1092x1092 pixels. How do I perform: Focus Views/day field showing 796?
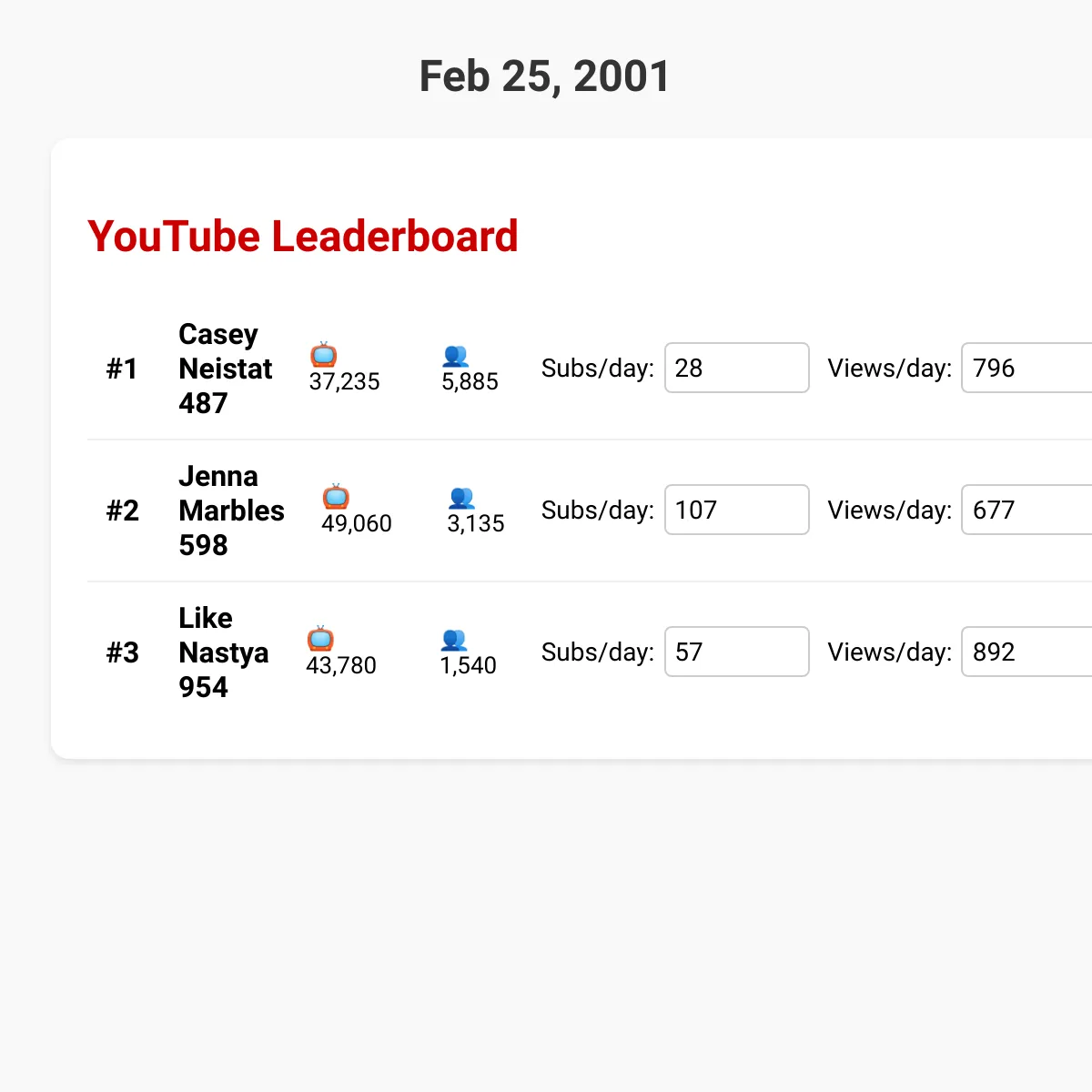[1027, 368]
